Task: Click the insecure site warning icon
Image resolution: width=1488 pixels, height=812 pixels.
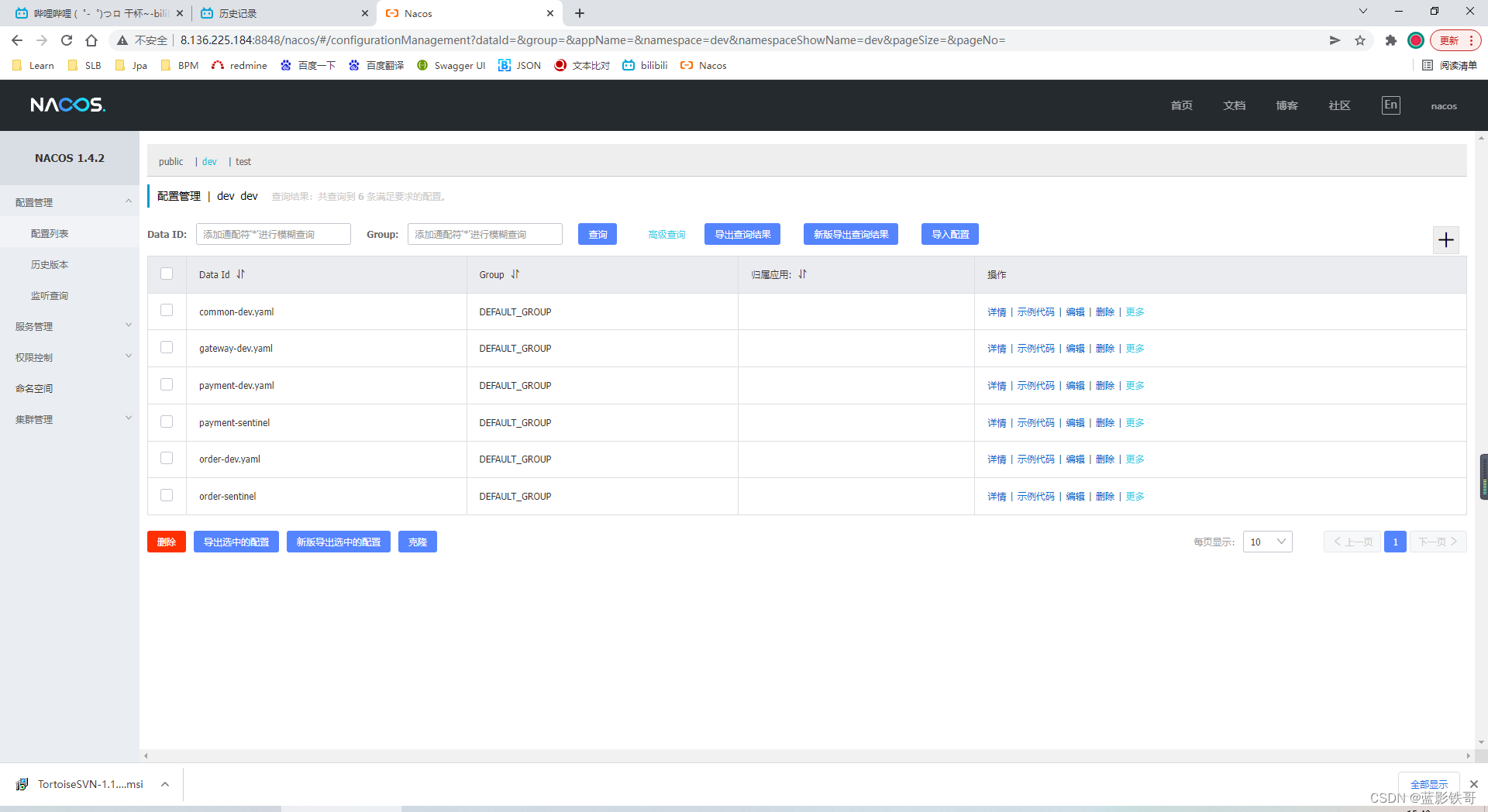Action: (122, 40)
